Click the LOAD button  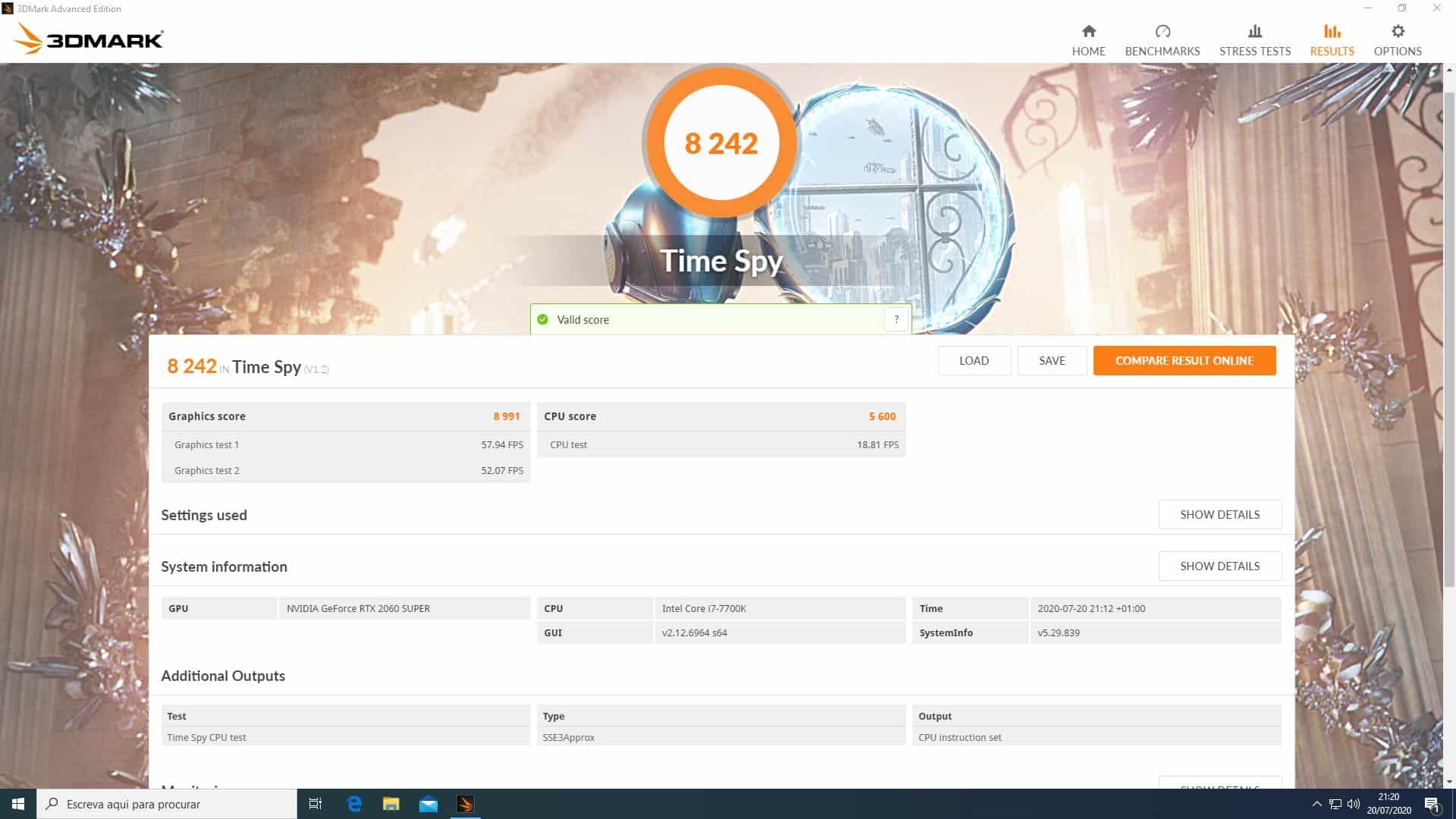point(974,360)
